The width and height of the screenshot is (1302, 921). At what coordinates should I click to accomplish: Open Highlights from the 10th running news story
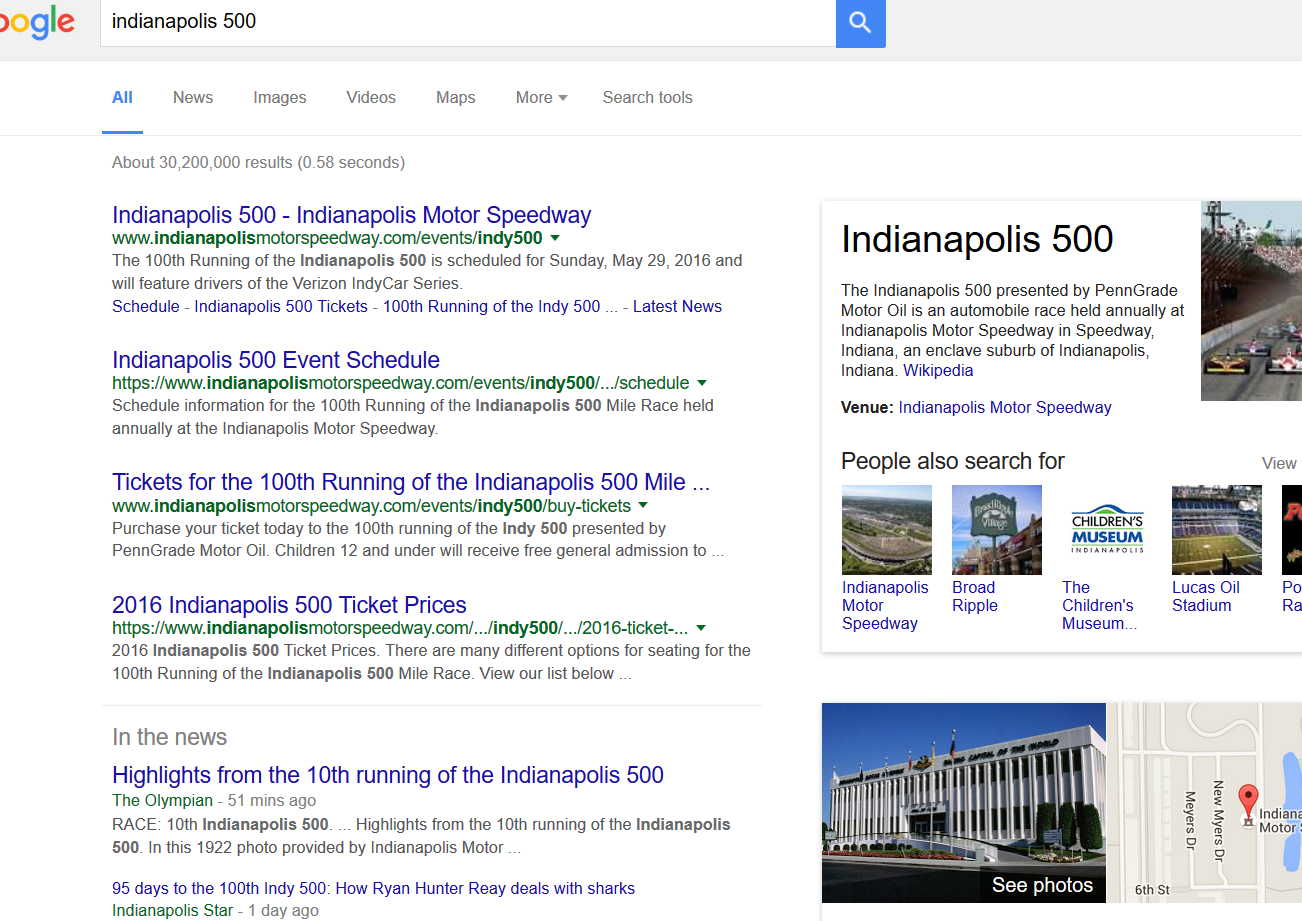coord(388,775)
